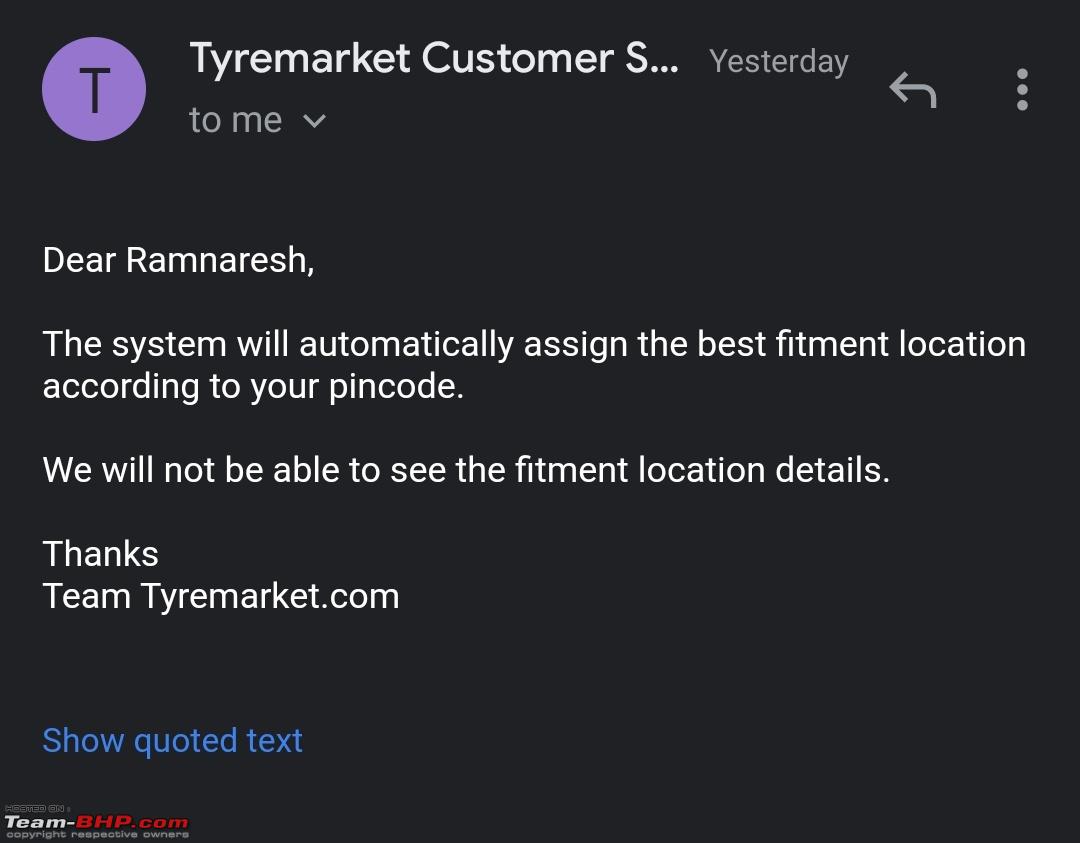Image resolution: width=1080 pixels, height=843 pixels.
Task: Click the 'We will not be able' sentence
Action: (466, 470)
